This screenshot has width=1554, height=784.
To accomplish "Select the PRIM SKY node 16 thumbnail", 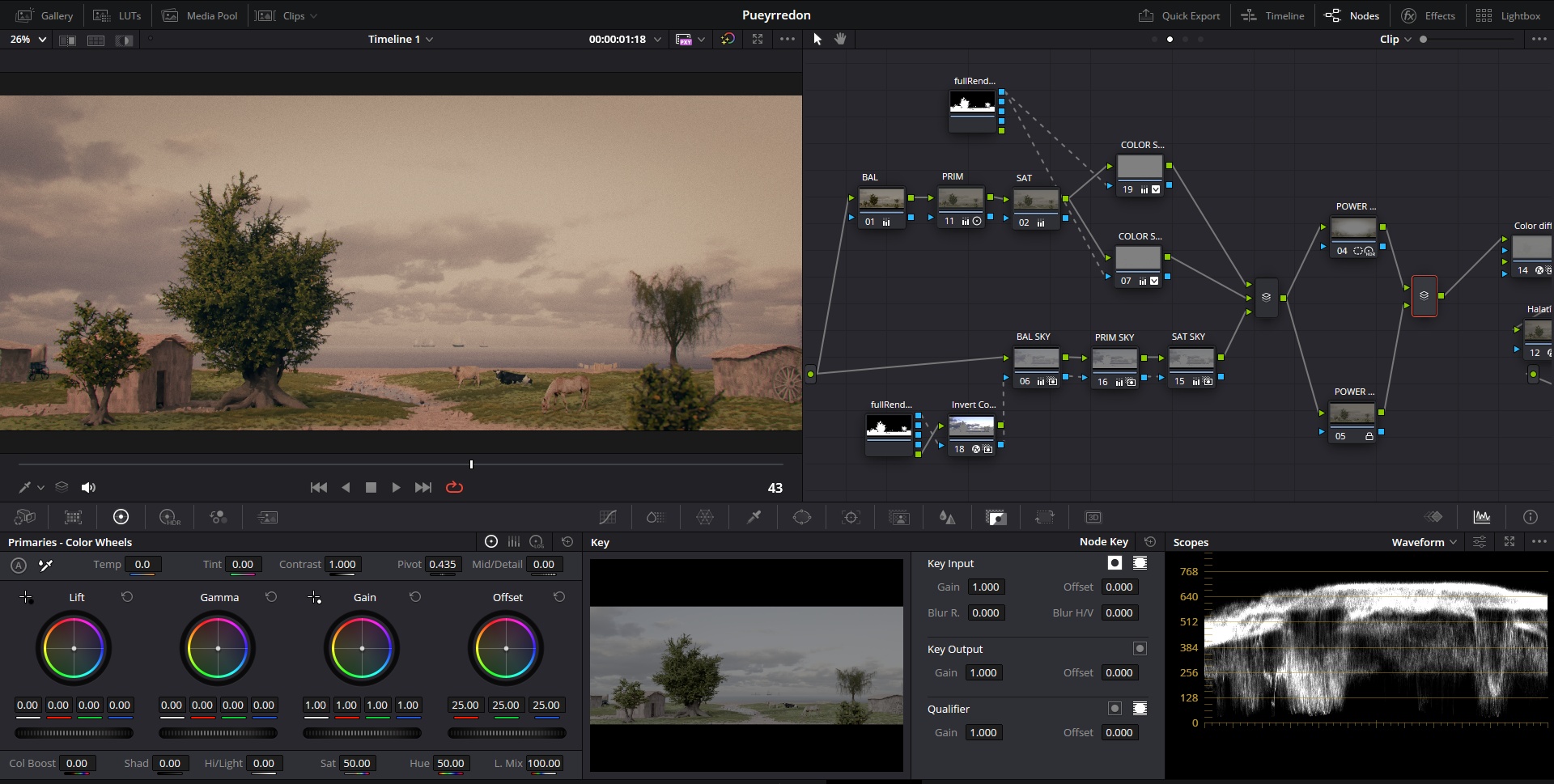I will pos(1115,358).
